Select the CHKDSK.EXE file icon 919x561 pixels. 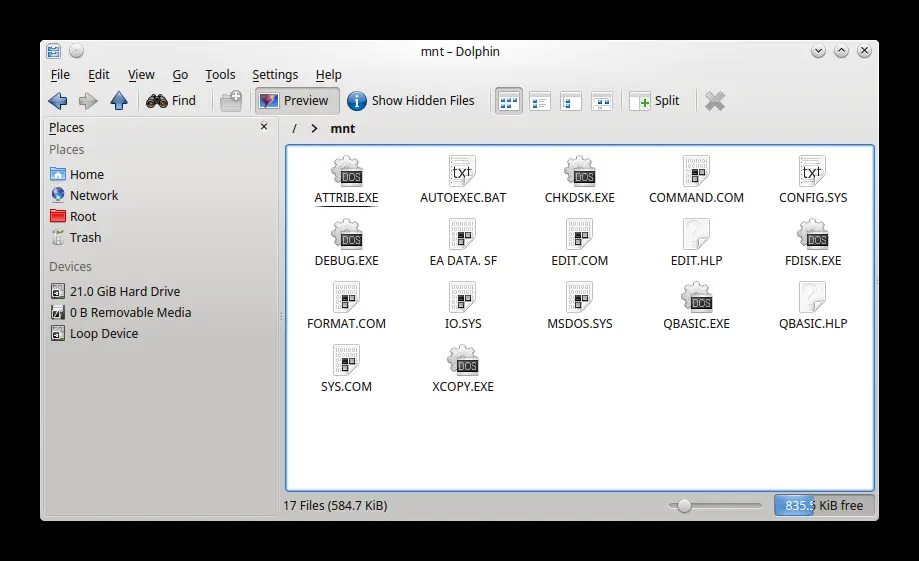click(580, 171)
